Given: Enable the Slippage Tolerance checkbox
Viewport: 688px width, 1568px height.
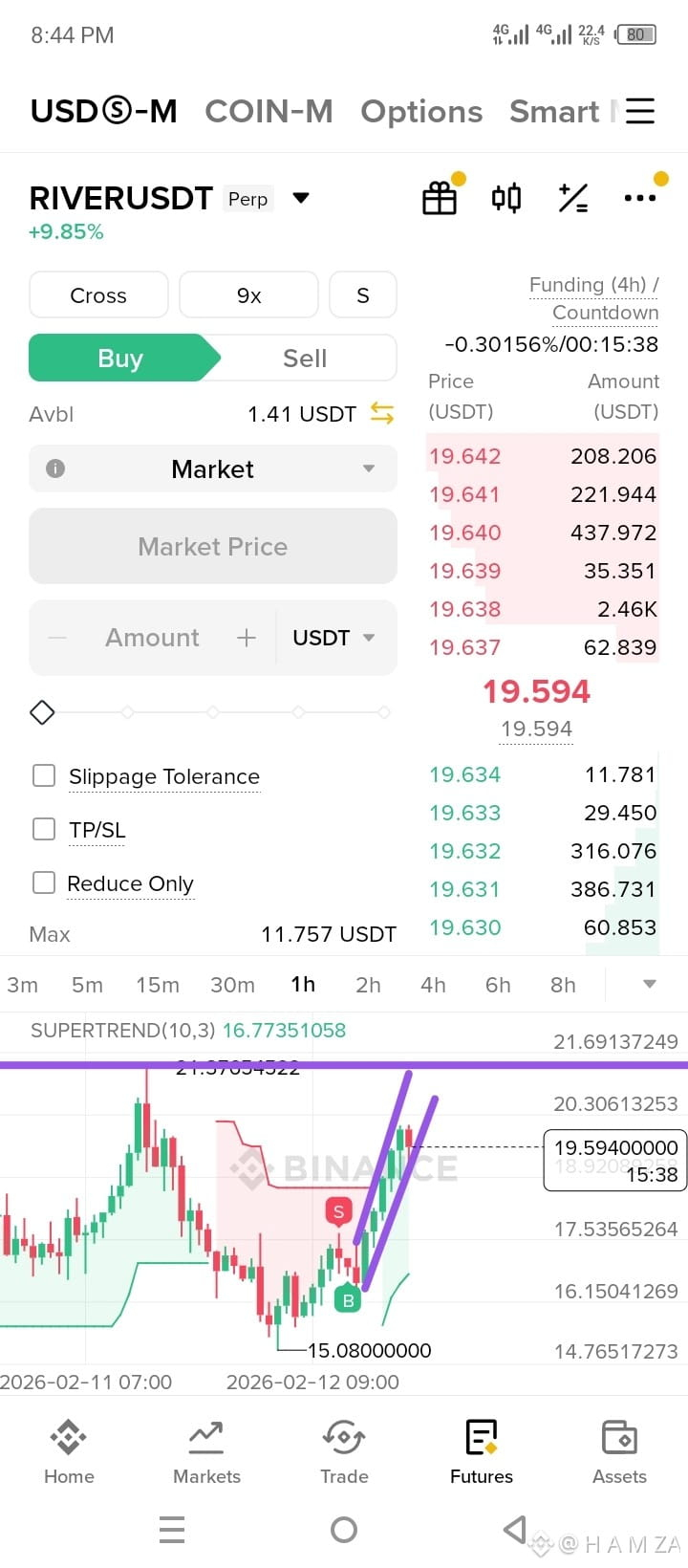Looking at the screenshot, I should click(44, 775).
